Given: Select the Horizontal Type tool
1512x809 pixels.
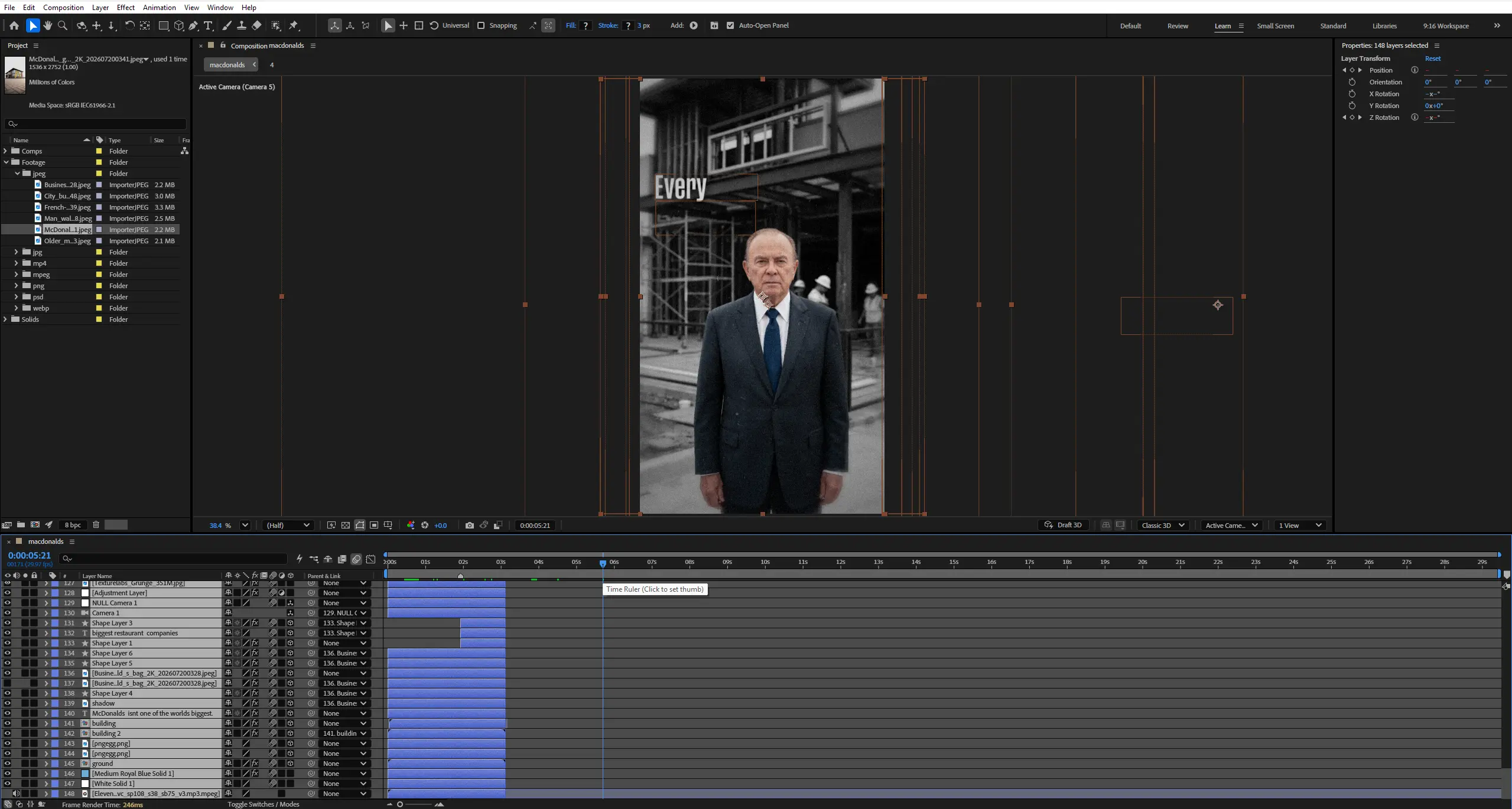Looking at the screenshot, I should (209, 25).
